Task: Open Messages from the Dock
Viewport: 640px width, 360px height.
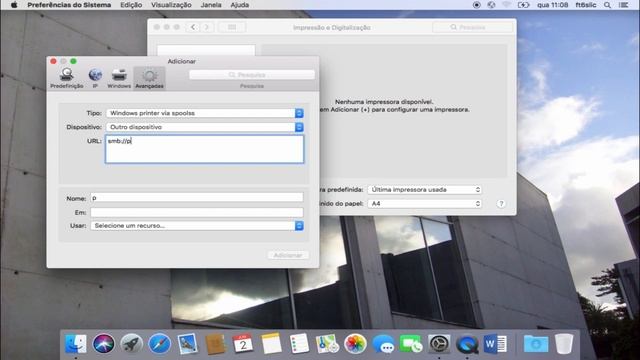Action: pyautogui.click(x=383, y=344)
